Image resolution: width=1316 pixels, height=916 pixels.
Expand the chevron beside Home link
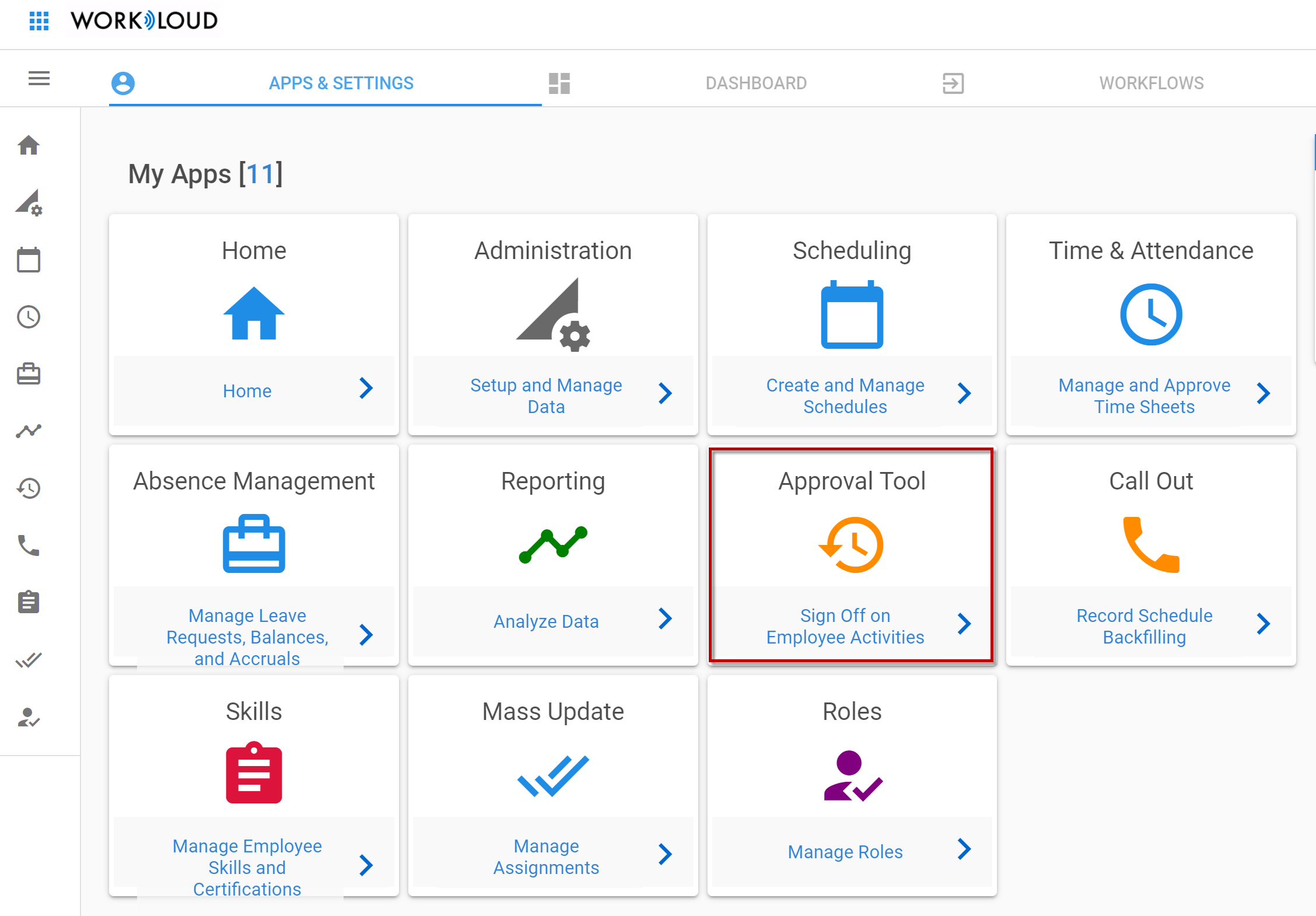tap(366, 389)
